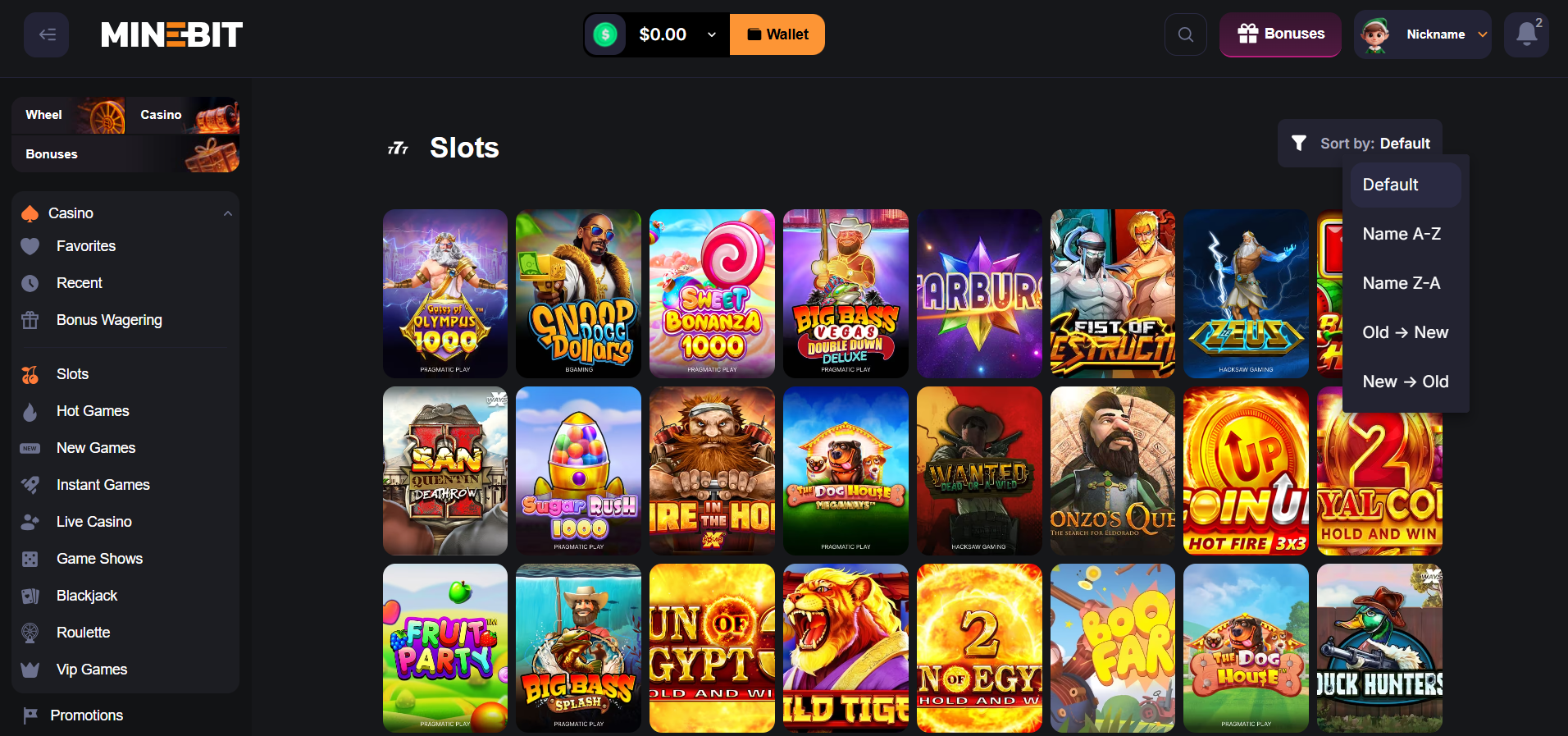Open the Sort by Default filter
This screenshot has height=736, width=1568.
[1360, 144]
